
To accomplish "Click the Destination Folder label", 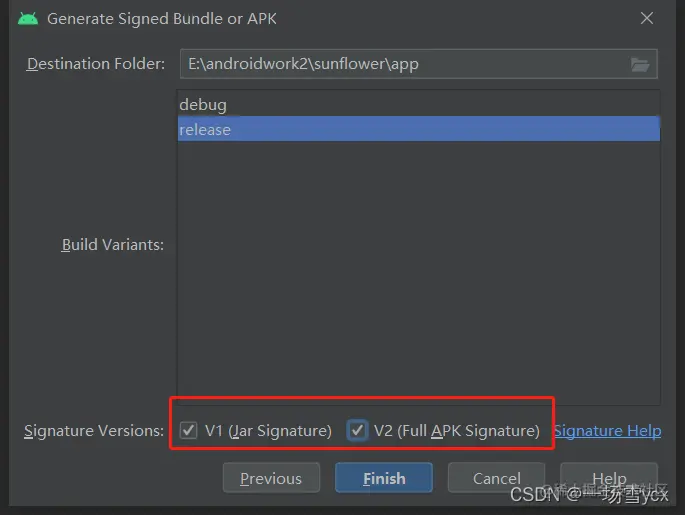I will [x=96, y=64].
